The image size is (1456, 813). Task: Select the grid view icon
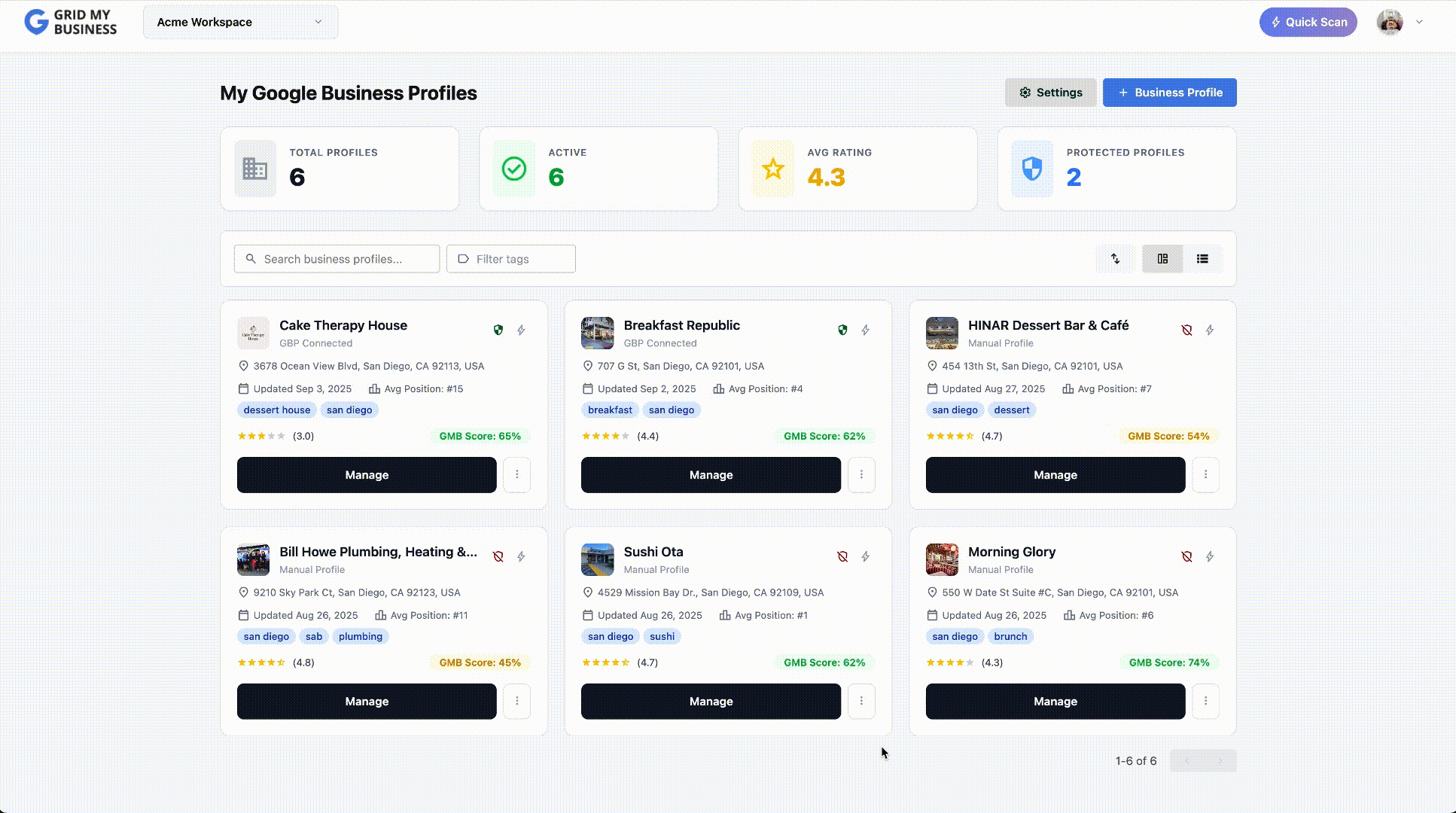click(x=1162, y=259)
